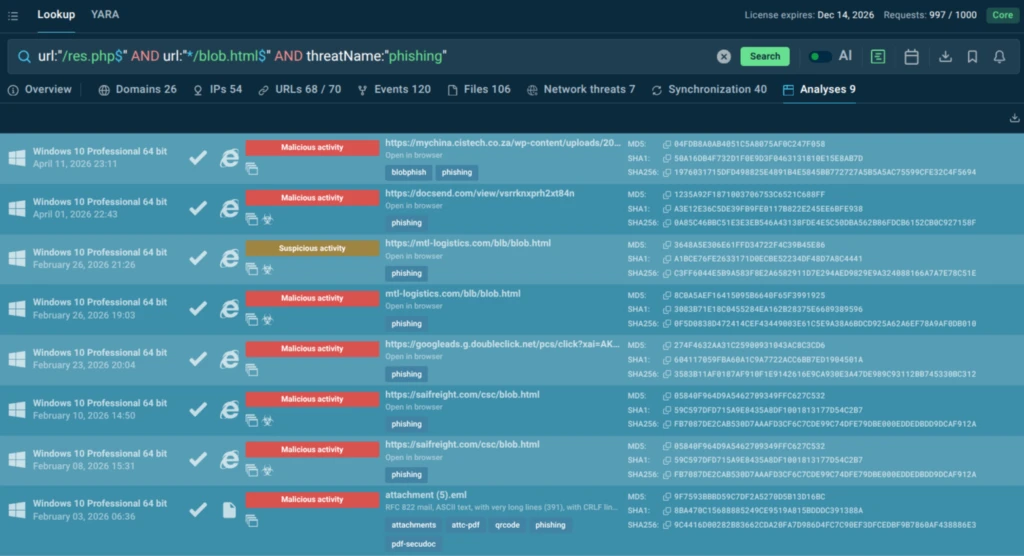
Task: Copy MD5 hash of the first analysis
Action: click(x=667, y=144)
